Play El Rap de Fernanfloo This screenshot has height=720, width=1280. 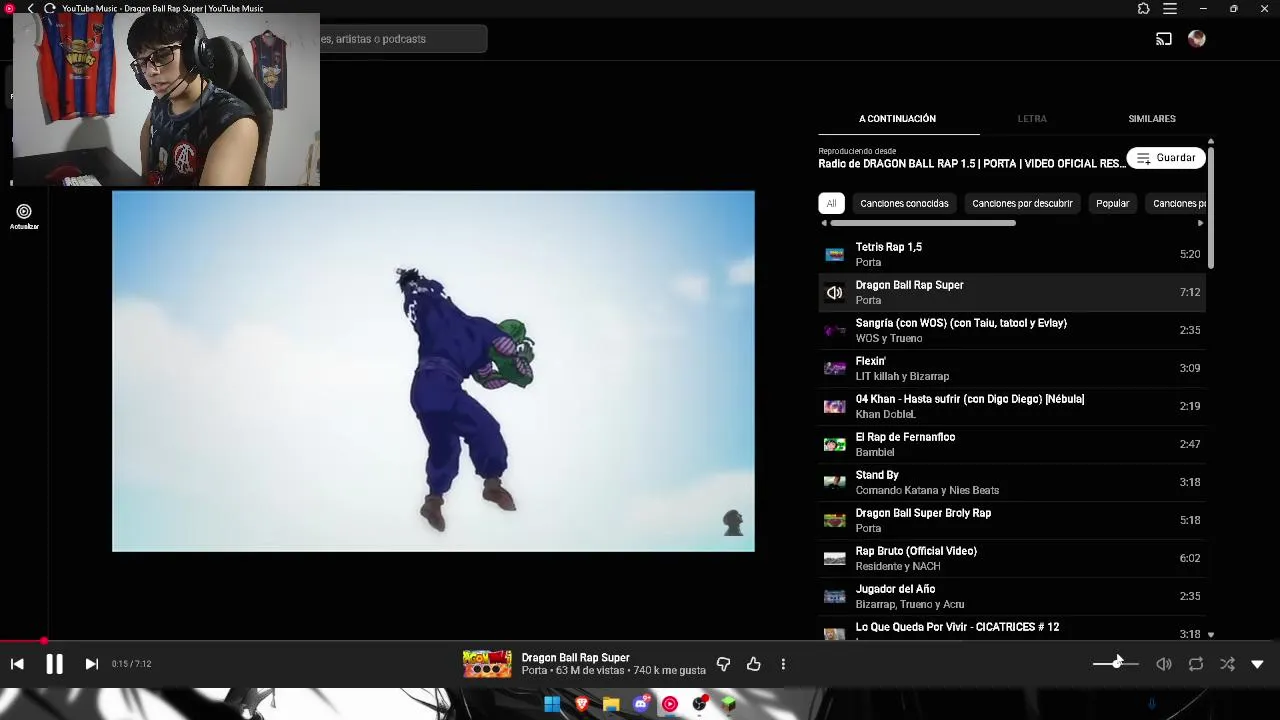[x=1012, y=444]
